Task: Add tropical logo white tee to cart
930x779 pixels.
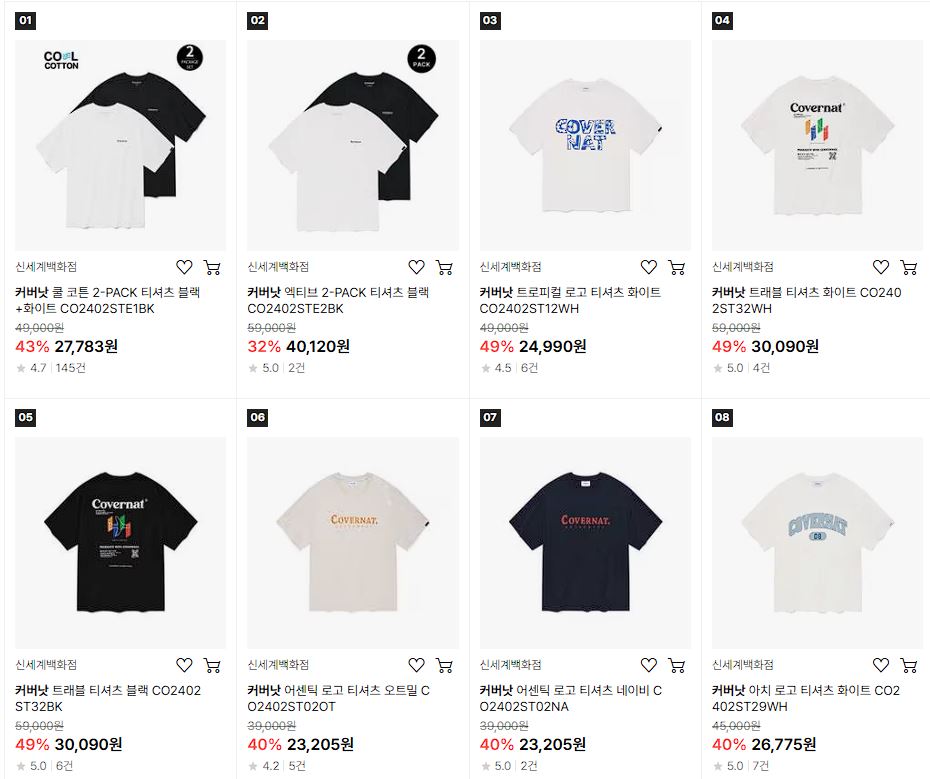Action: click(677, 268)
